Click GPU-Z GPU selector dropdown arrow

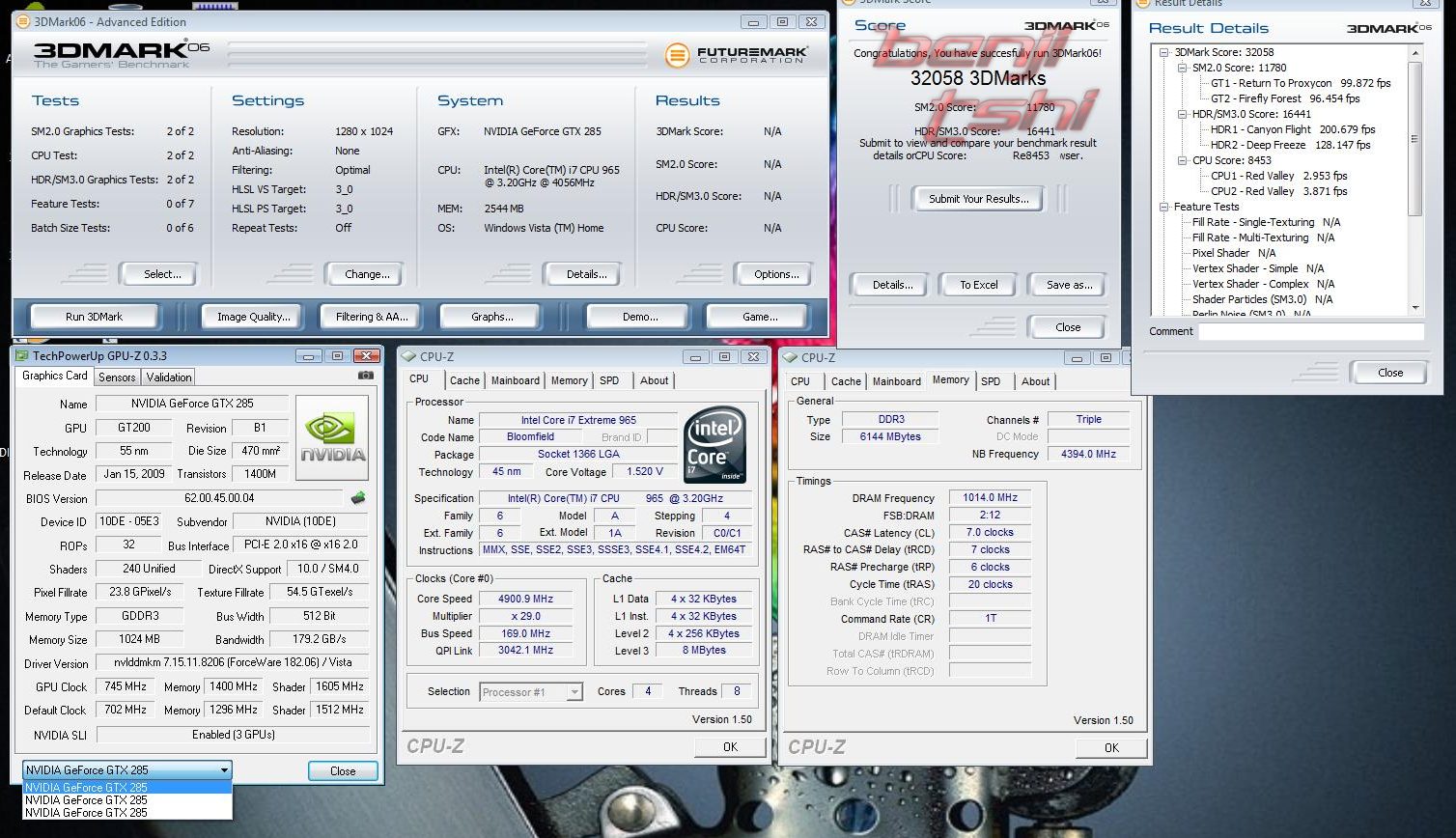point(224,770)
